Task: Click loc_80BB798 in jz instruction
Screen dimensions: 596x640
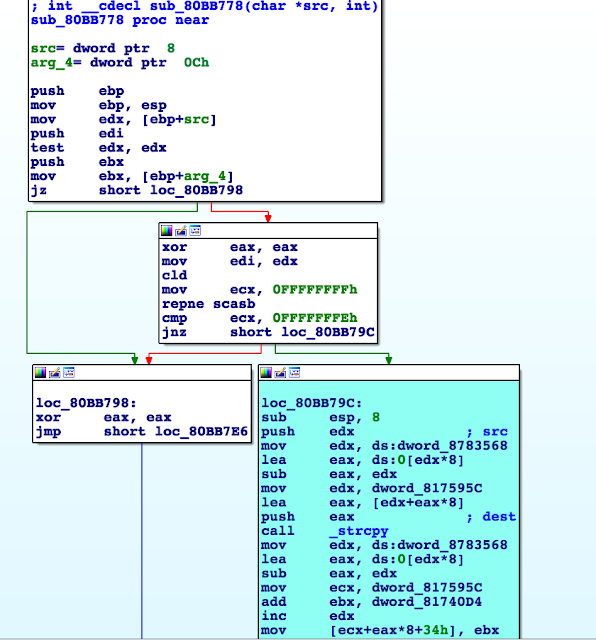Action: point(196,190)
